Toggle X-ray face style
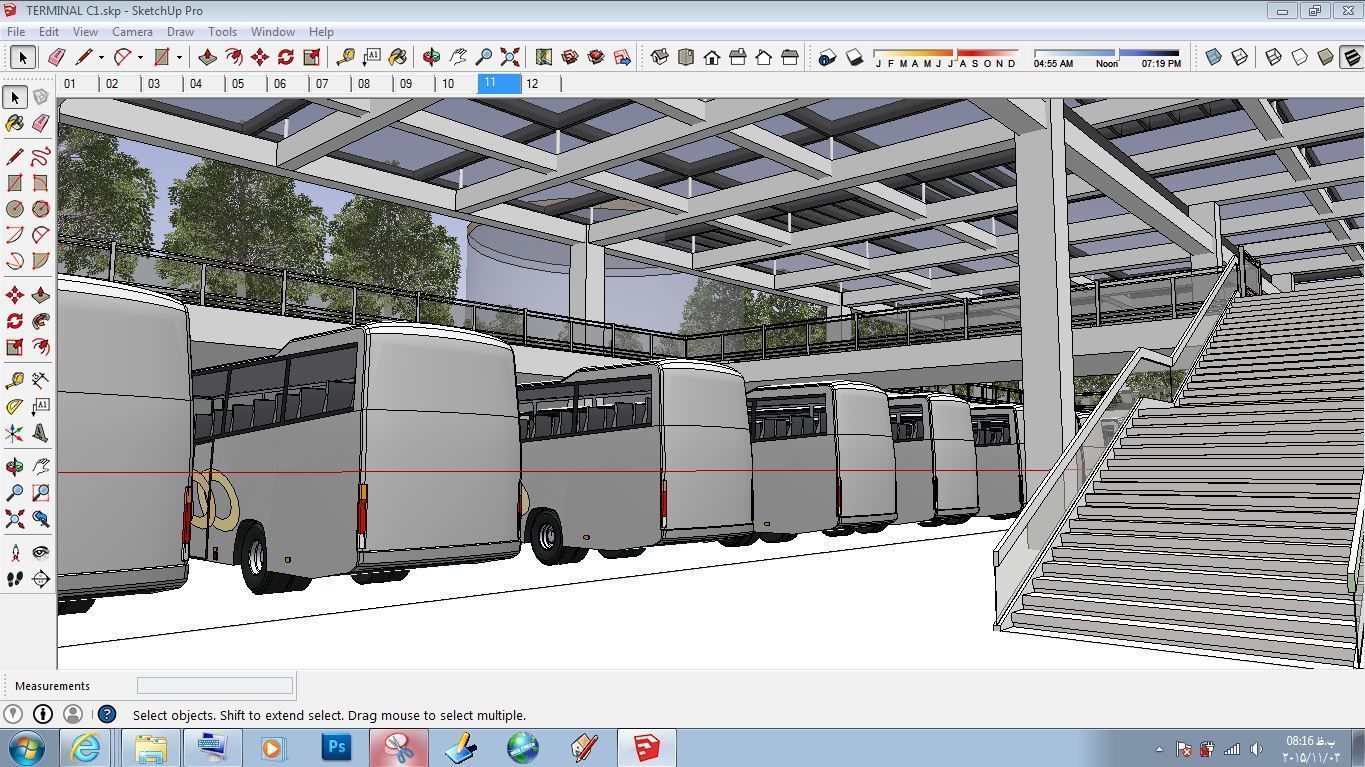The image size is (1365, 767). coord(1214,57)
